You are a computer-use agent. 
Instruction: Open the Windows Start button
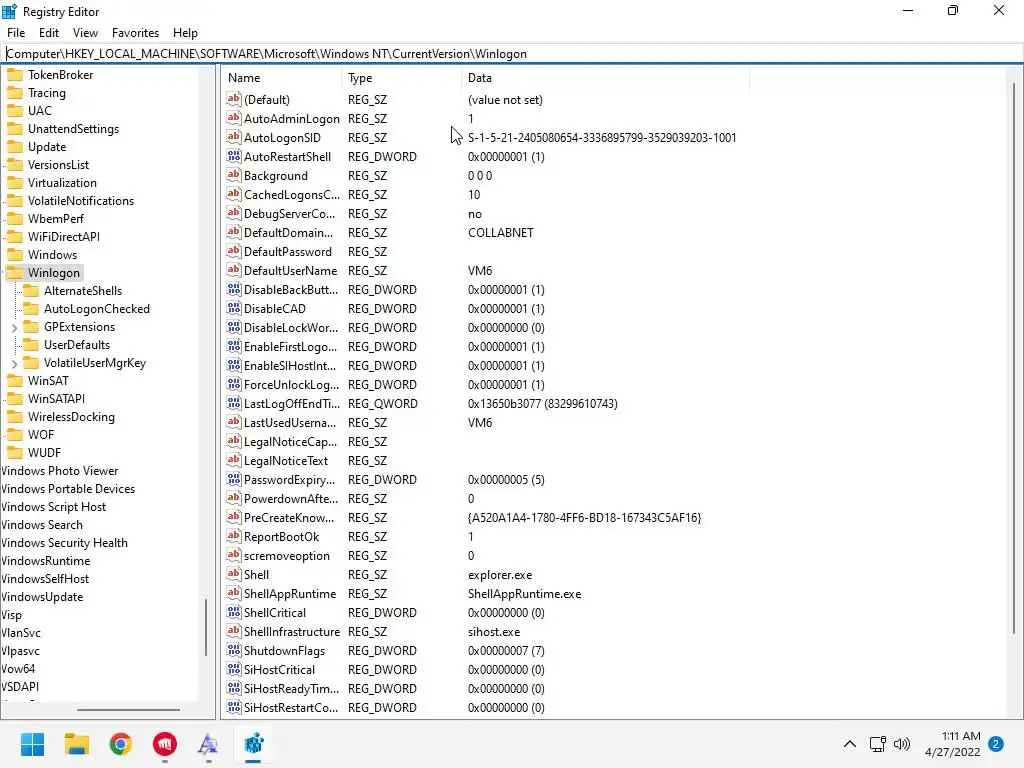(x=32, y=744)
